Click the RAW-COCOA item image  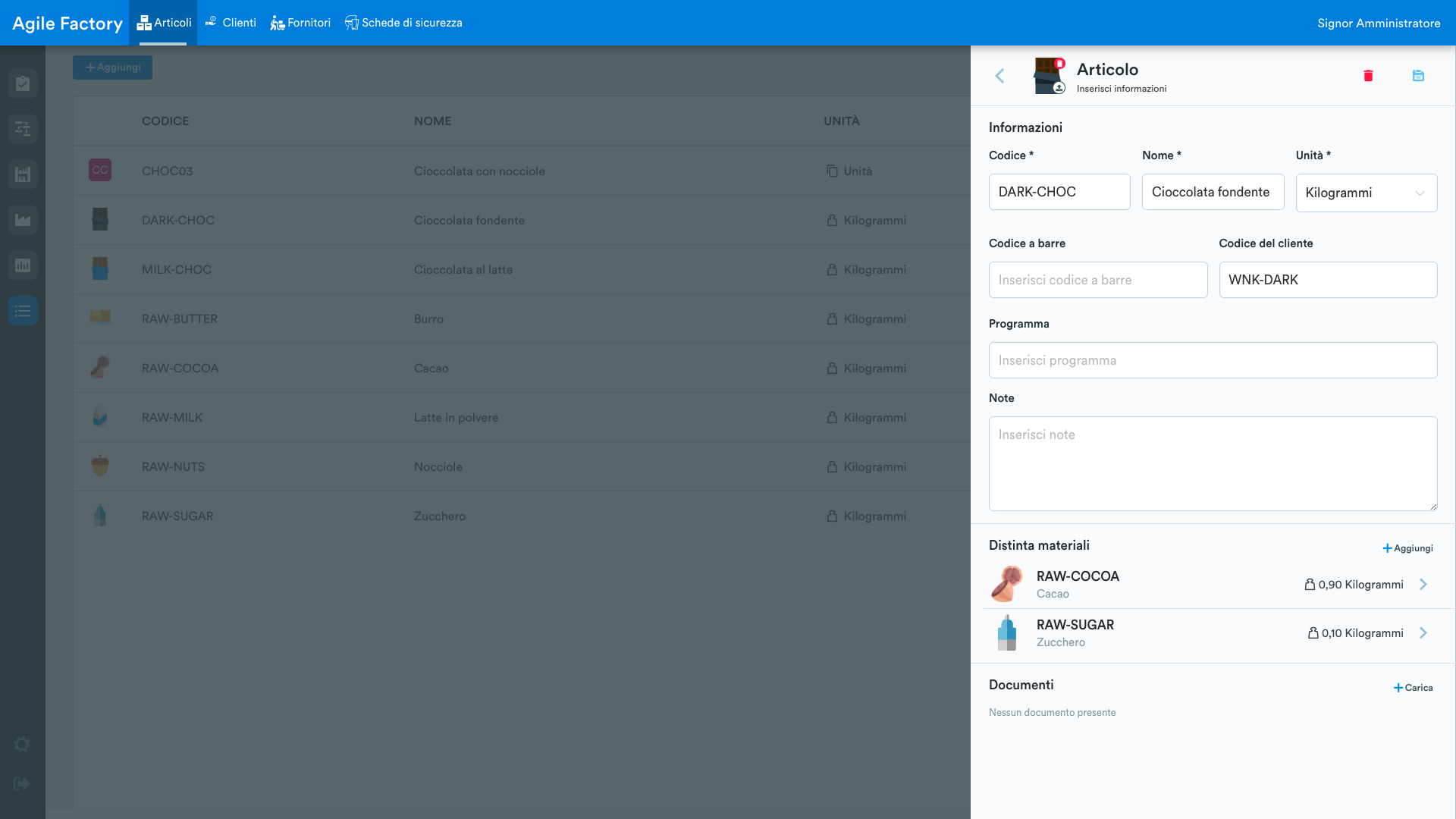(1007, 584)
